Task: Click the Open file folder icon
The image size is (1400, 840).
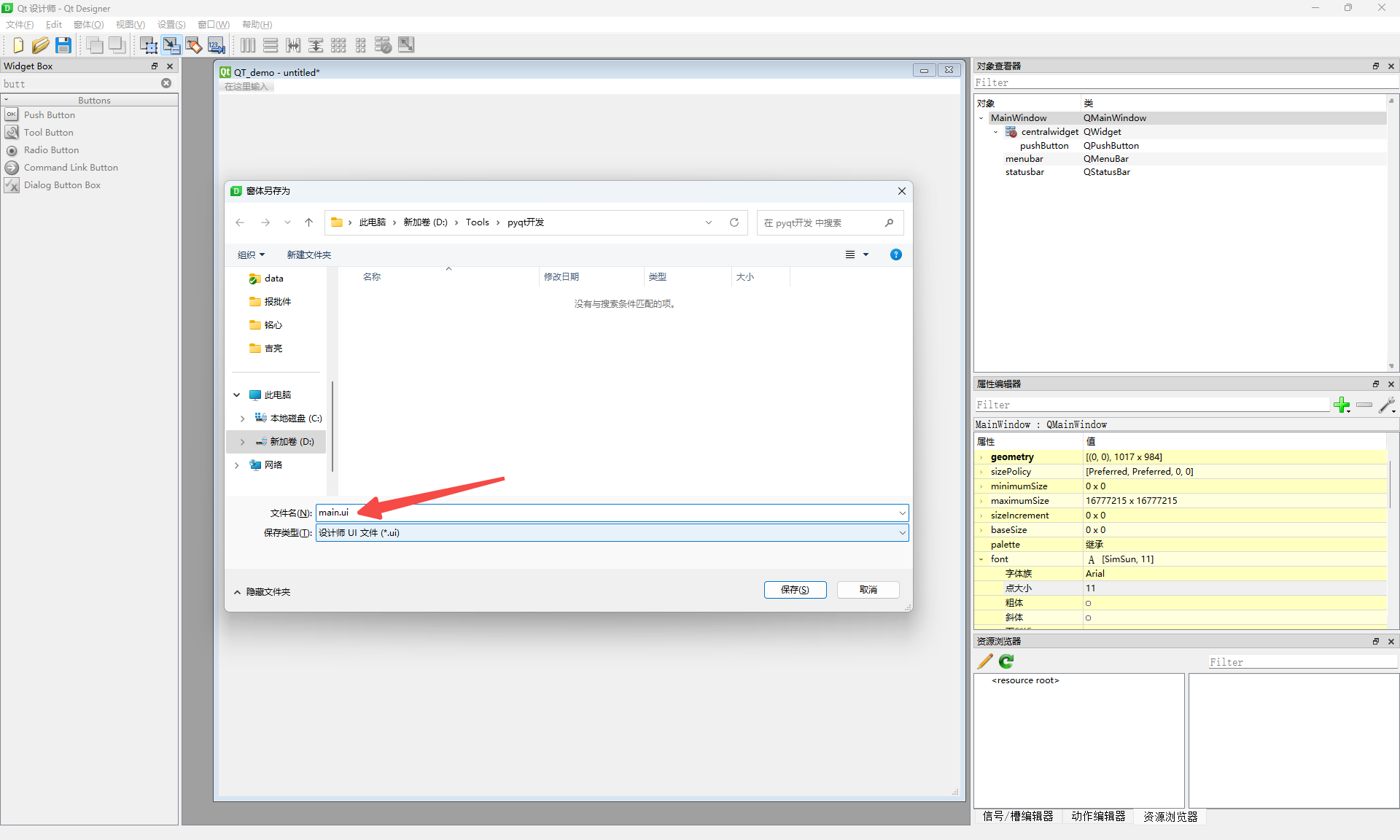Action: [40, 45]
